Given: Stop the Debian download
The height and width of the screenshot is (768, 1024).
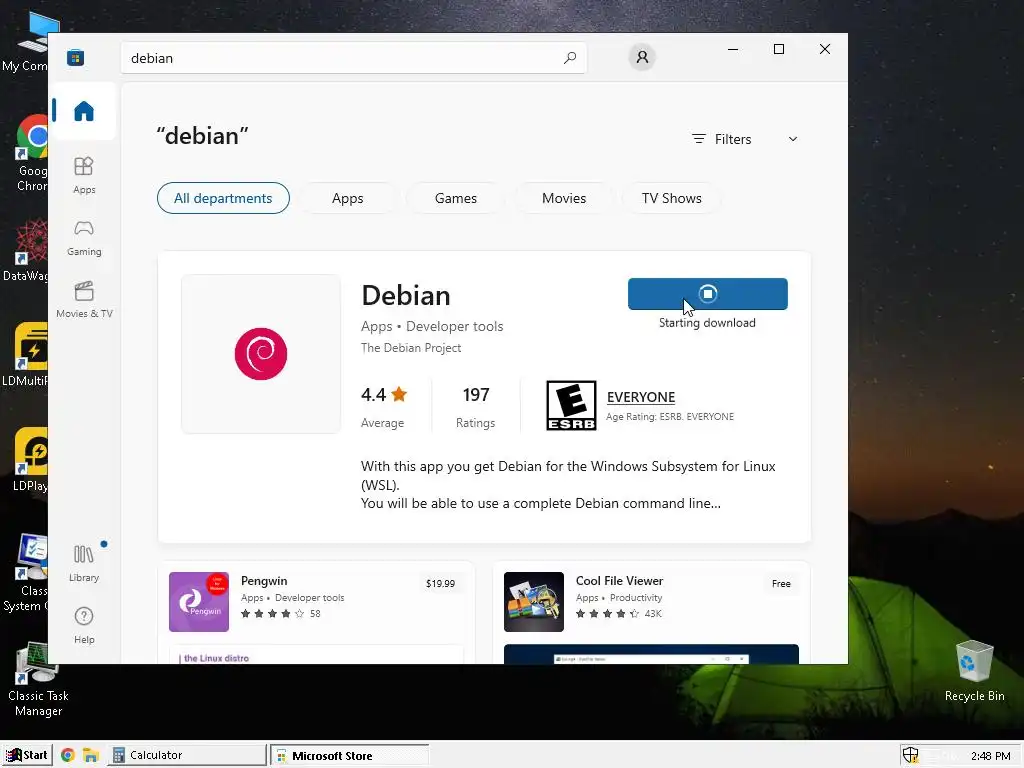Looking at the screenshot, I should 707,294.
